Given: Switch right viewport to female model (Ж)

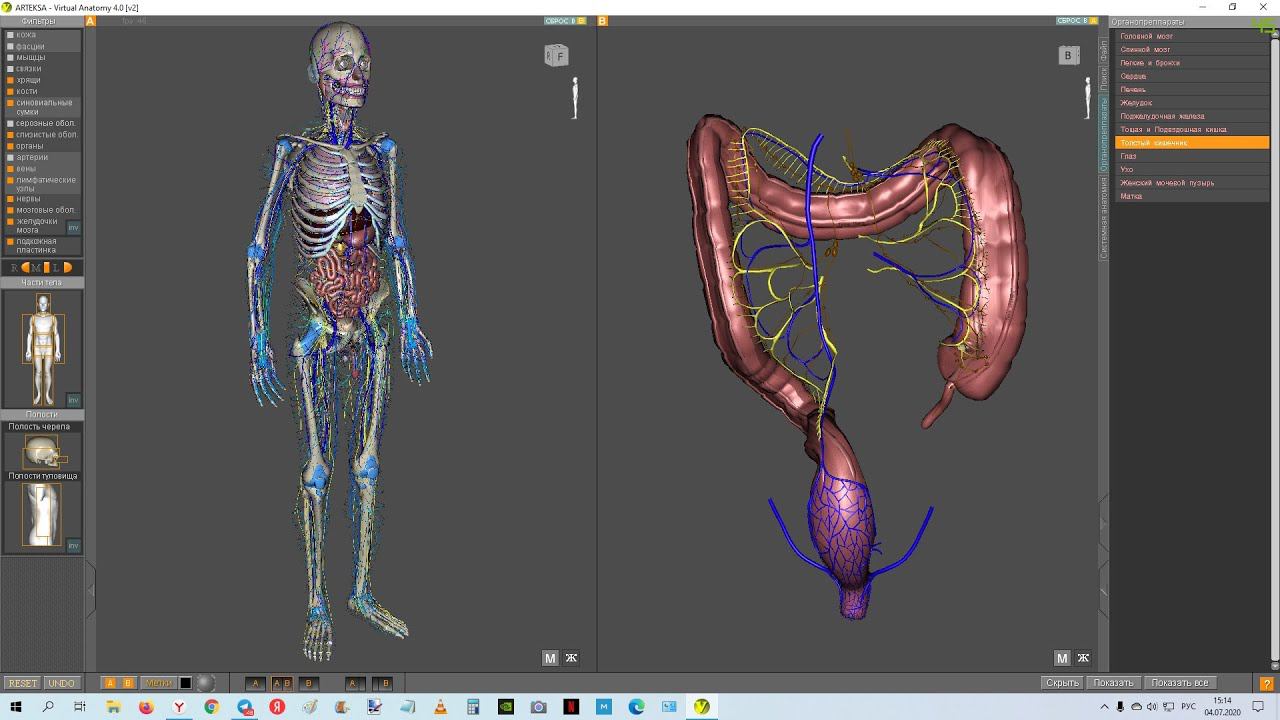Looking at the screenshot, I should [1083, 658].
